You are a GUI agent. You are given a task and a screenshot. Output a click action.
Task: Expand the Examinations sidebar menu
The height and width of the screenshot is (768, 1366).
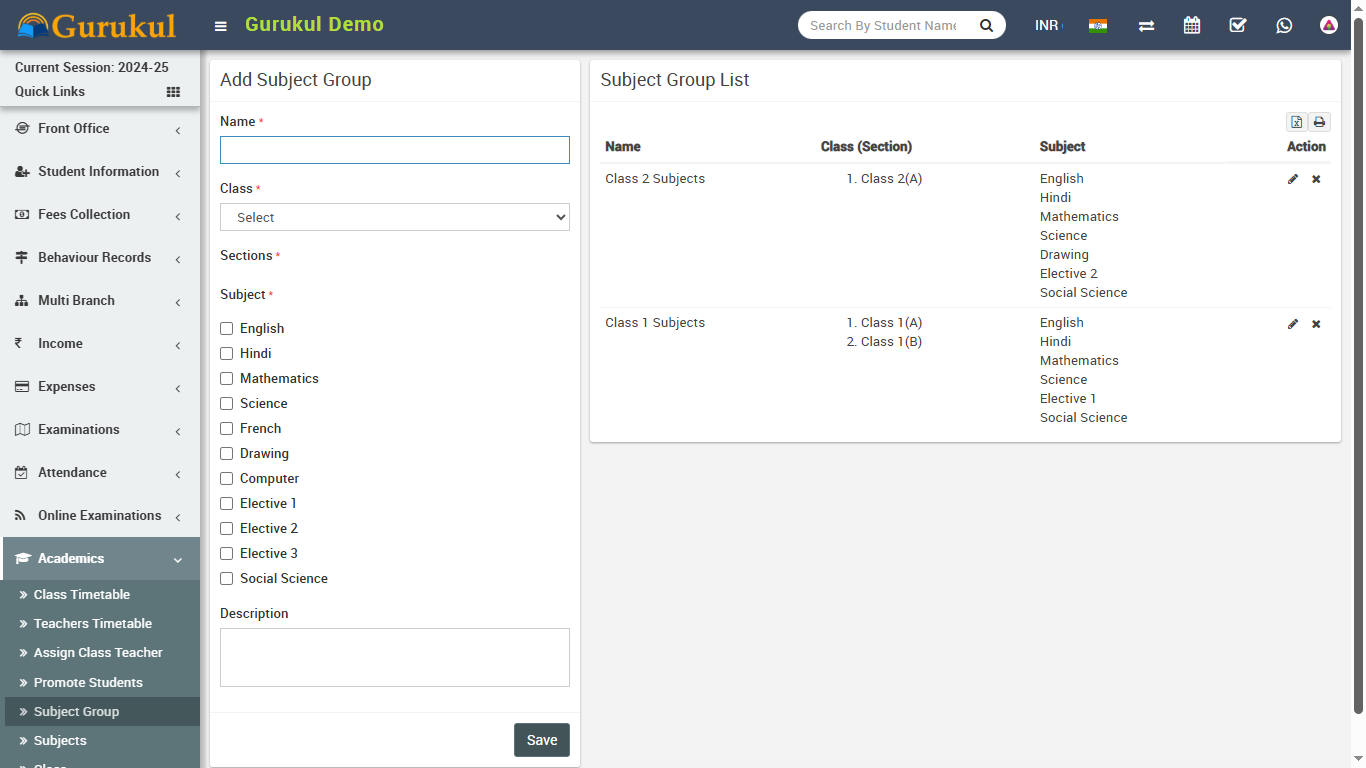[100, 430]
